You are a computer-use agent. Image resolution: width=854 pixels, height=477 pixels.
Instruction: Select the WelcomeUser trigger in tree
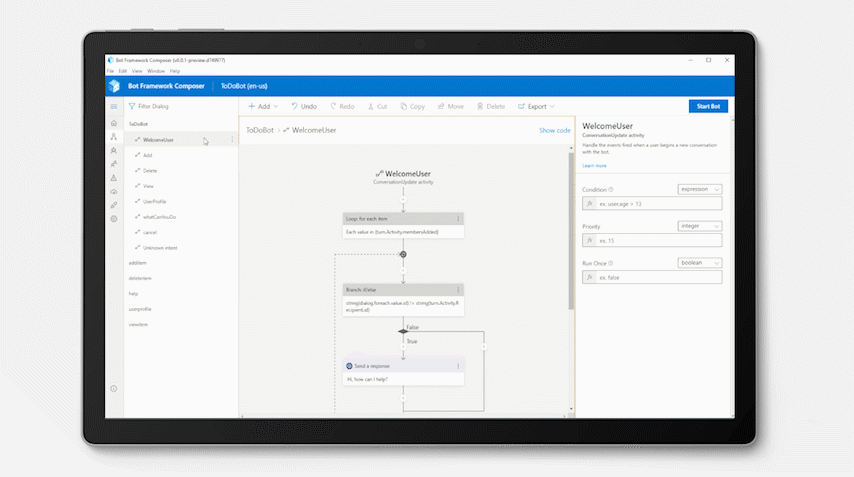pos(181,140)
